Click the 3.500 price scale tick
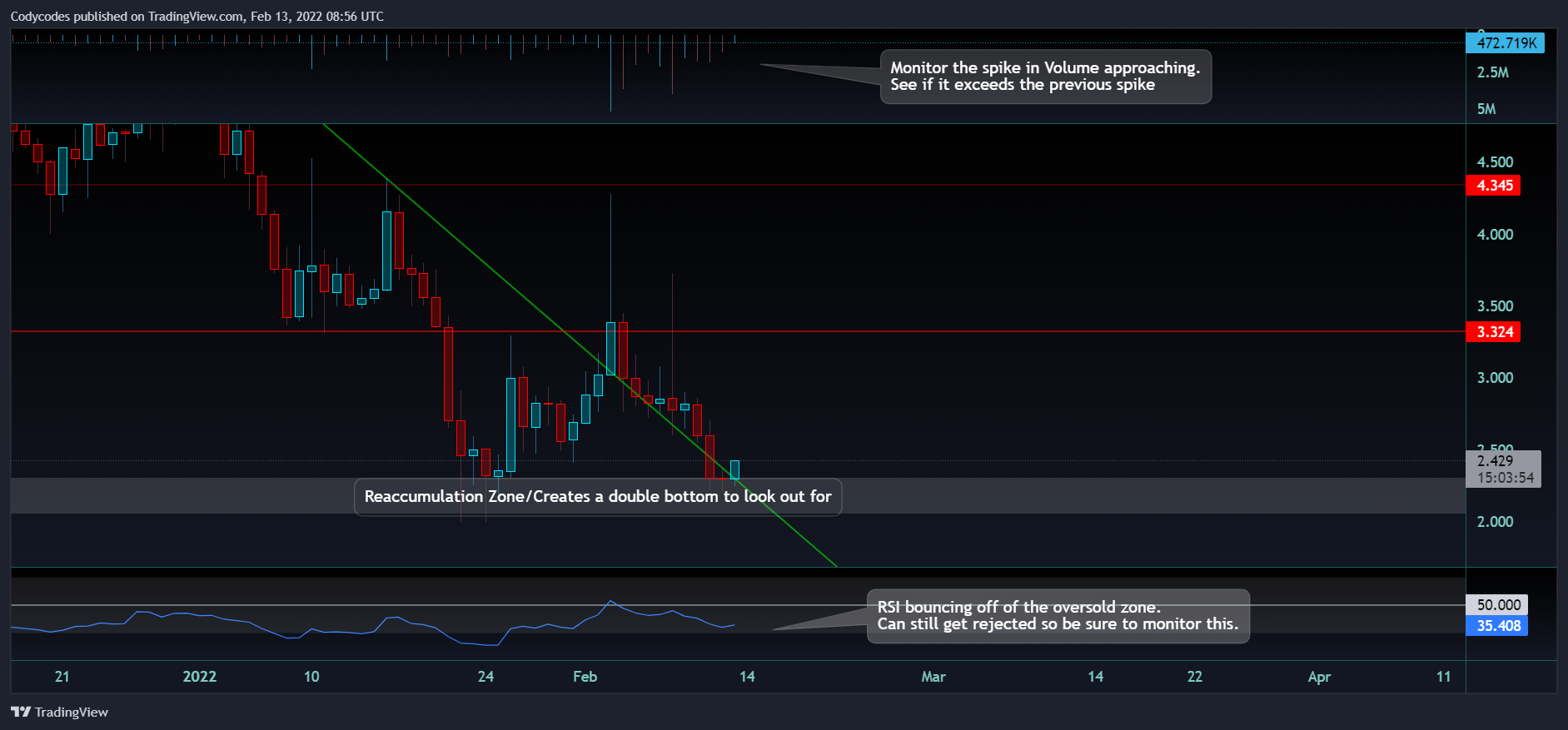 1495,306
